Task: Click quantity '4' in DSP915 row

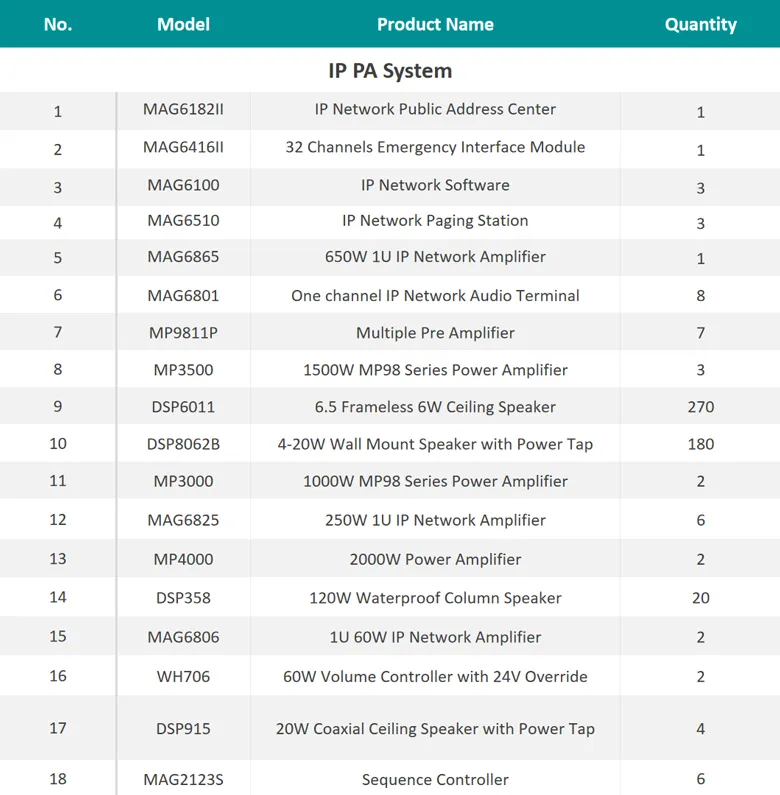Action: click(x=700, y=729)
